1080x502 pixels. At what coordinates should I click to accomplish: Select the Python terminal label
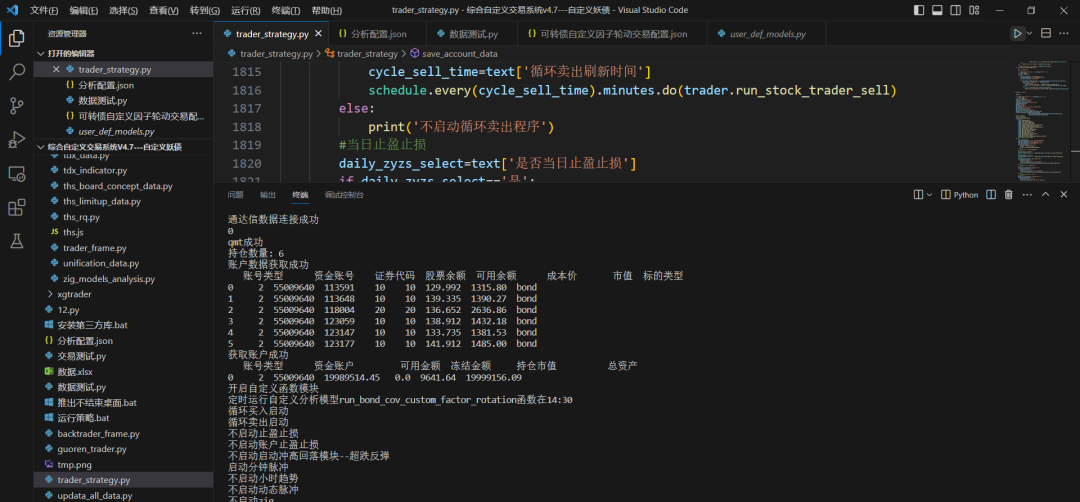(959, 195)
